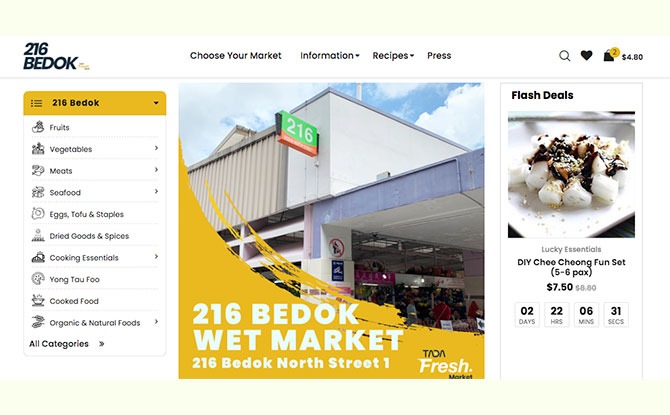Click the Eggs, Tofu & Staples icon
Image resolution: width=670 pixels, height=415 pixels.
pyautogui.click(x=38, y=214)
